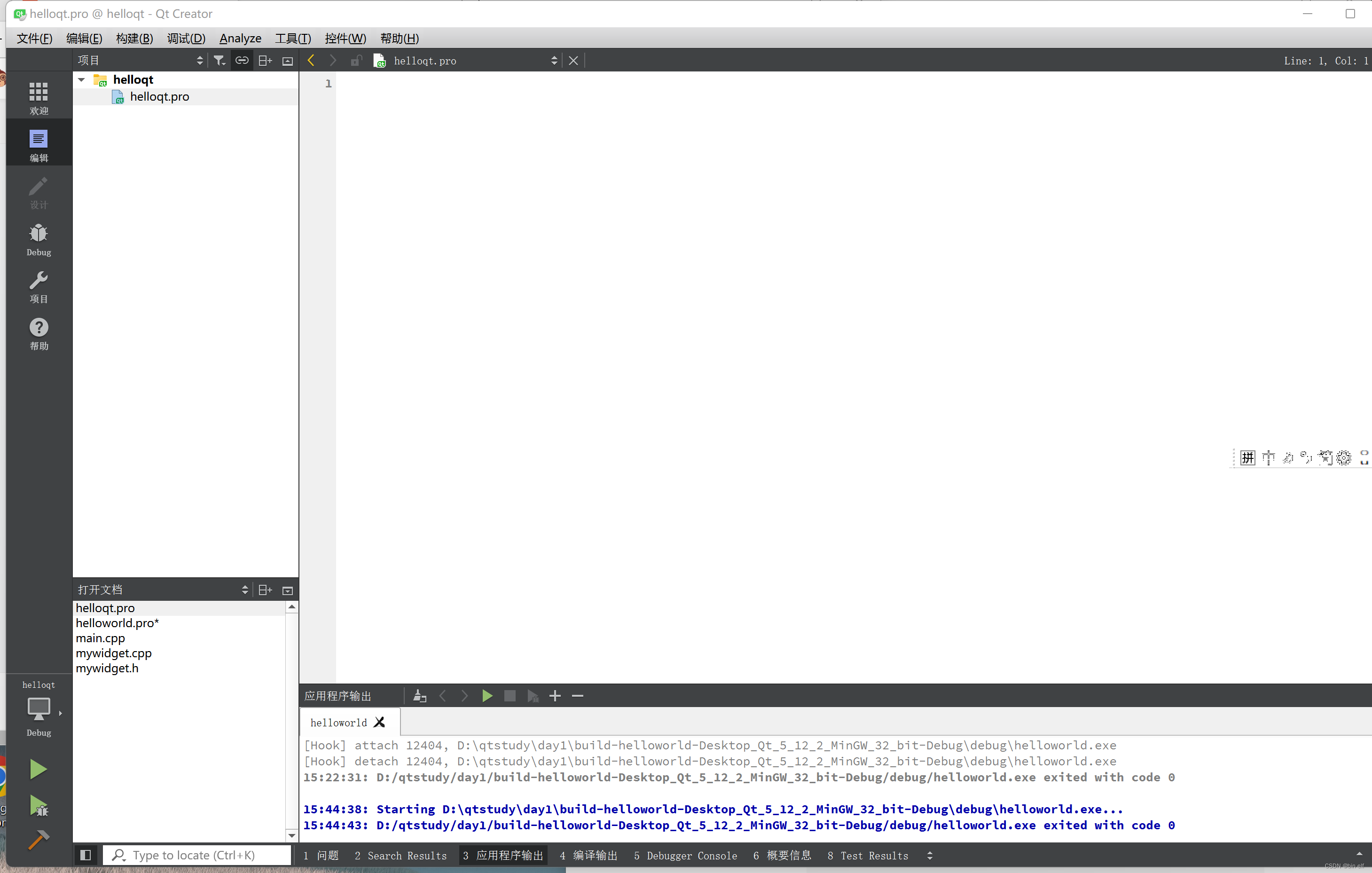
Task: Toggle file writable lock icon
Action: point(356,60)
